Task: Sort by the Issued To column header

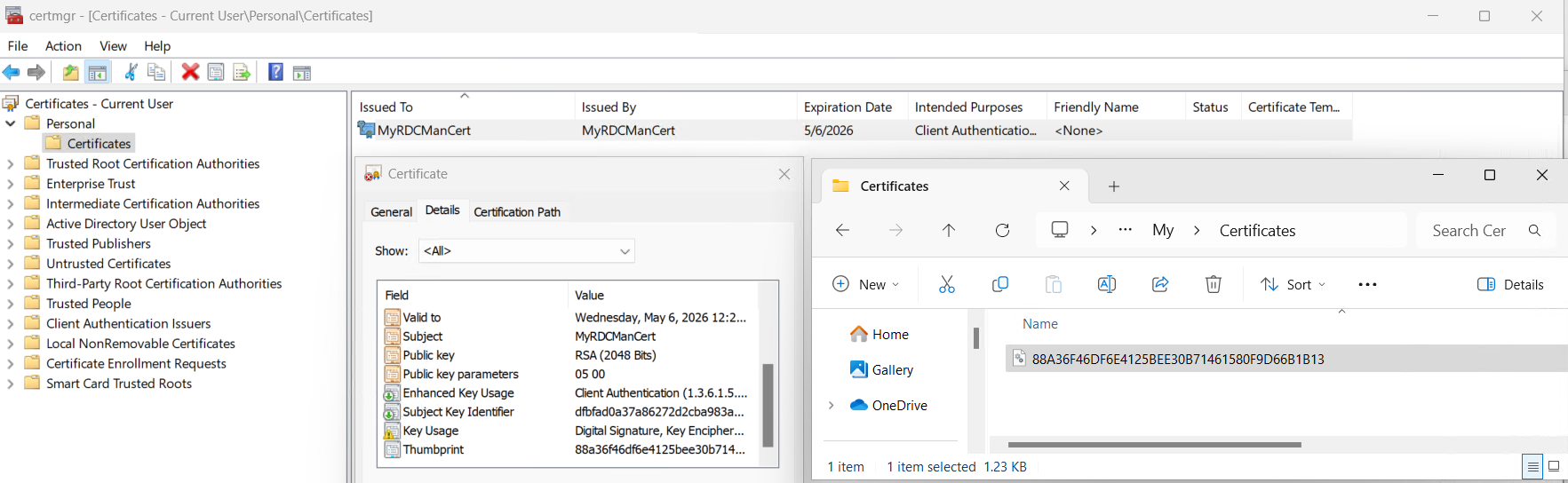Action: tap(464, 107)
